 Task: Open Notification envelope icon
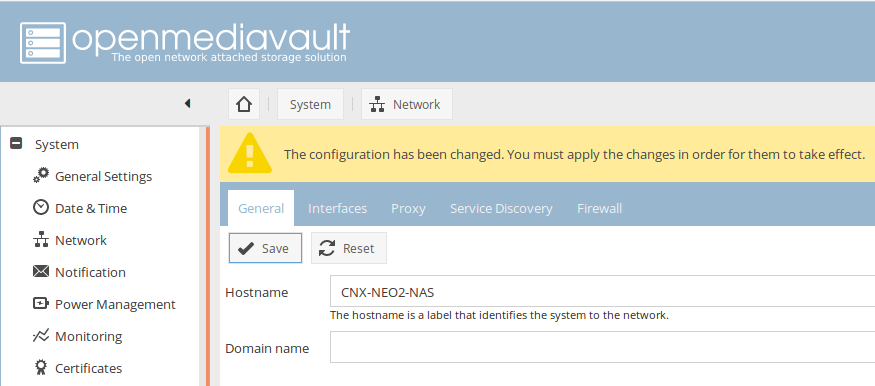point(41,271)
